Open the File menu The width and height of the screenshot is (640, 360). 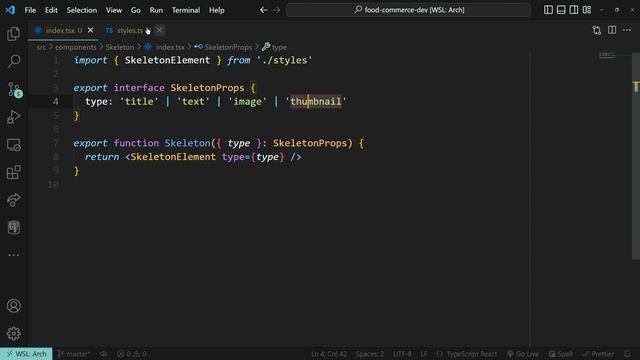30,10
